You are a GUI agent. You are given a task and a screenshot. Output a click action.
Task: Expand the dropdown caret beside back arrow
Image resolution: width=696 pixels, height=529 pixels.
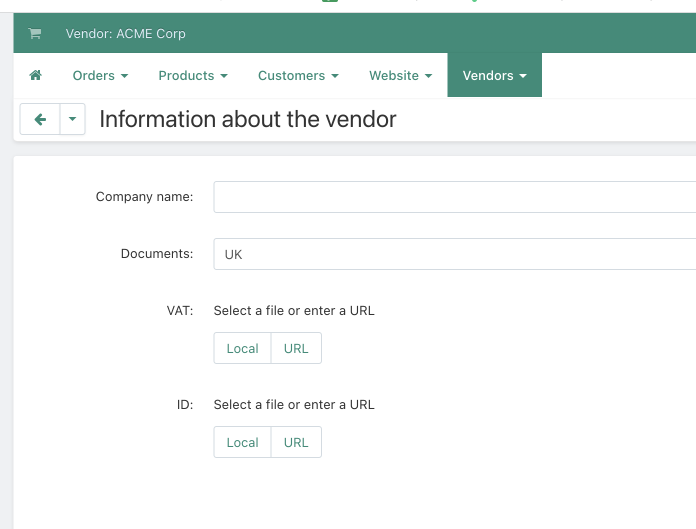click(72, 120)
